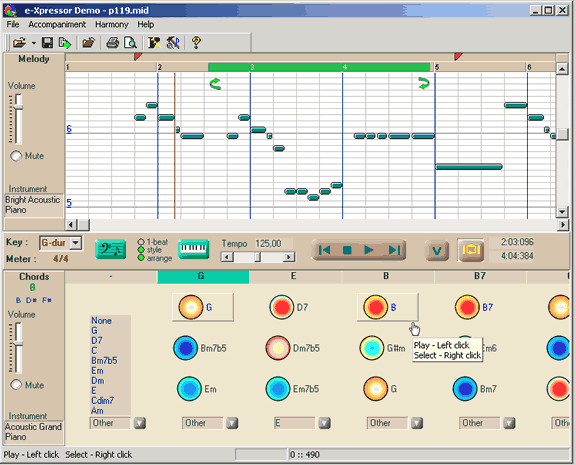Play the Dm7b5 chord circle

coord(278,348)
